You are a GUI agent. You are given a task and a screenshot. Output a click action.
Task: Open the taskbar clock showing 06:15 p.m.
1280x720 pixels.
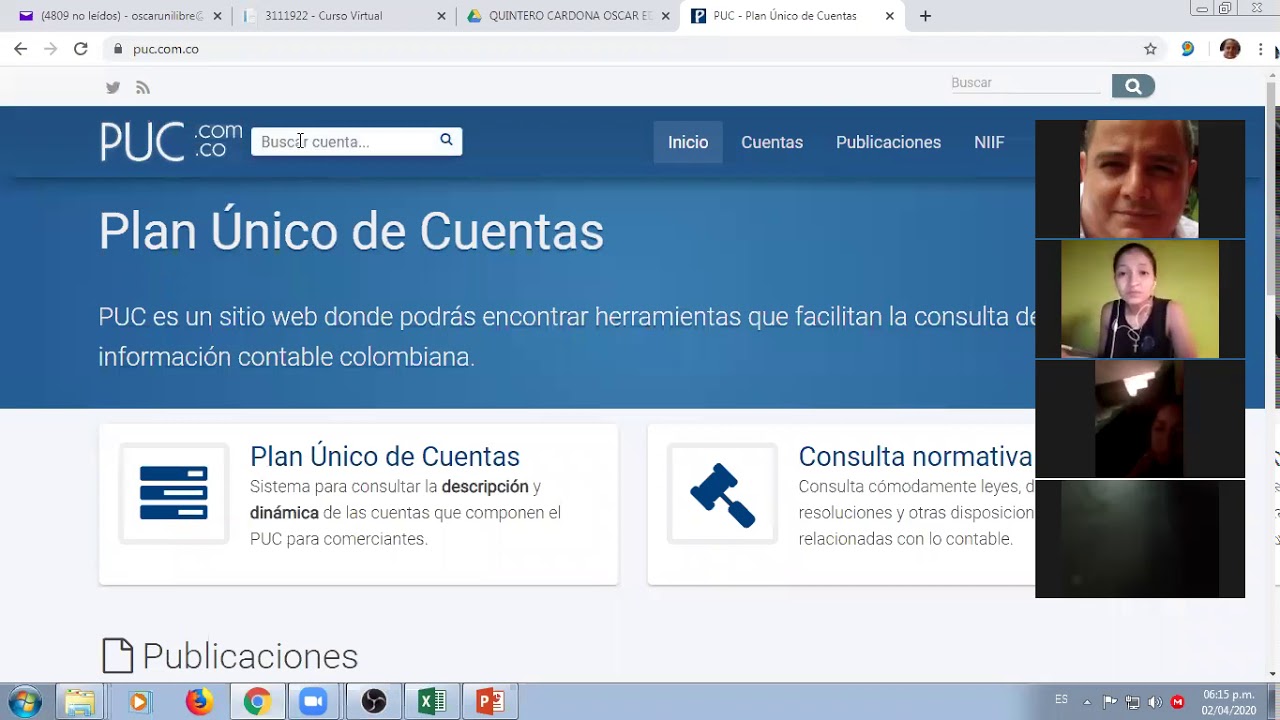[x=1229, y=702]
